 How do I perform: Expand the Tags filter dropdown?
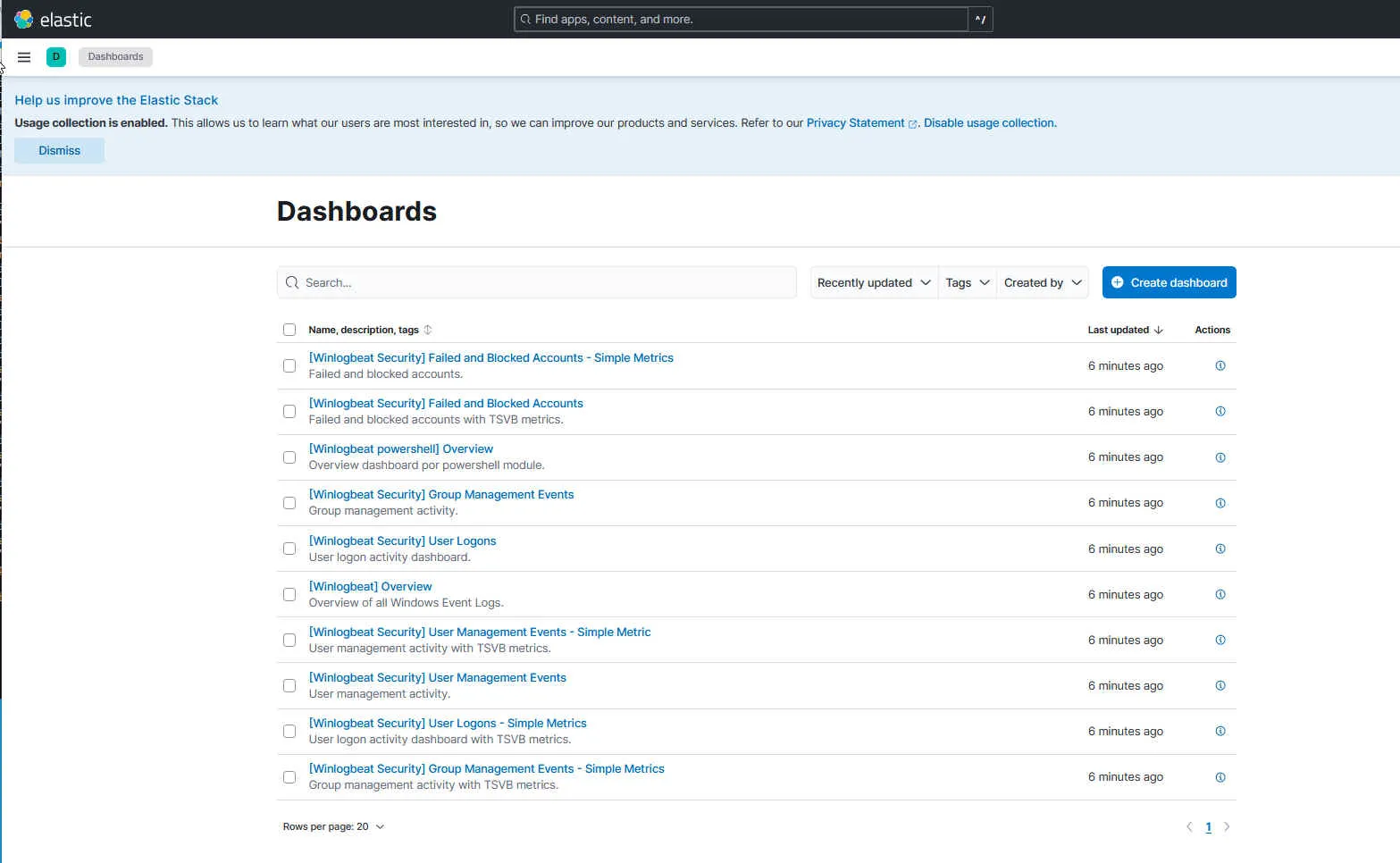pyautogui.click(x=968, y=282)
